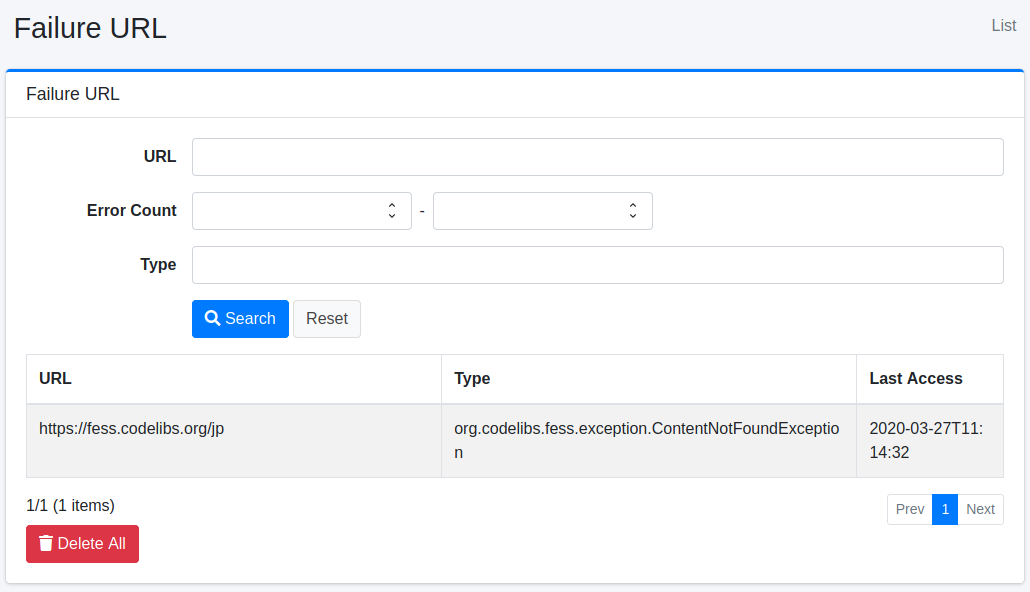Screen dimensions: 1030x592
Task: Click the trash icon on Delete All
Action: (46, 543)
